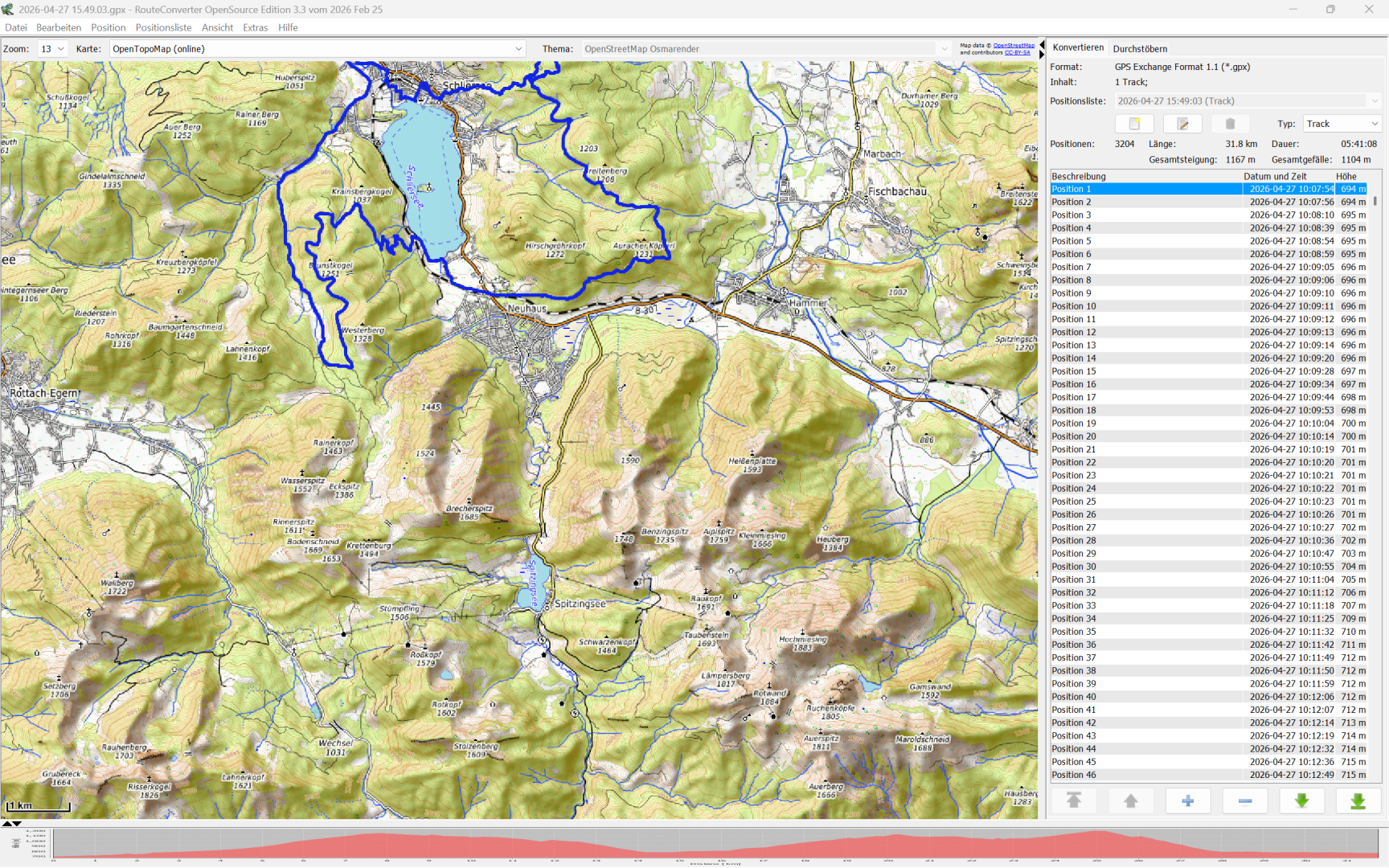Open the Bearbeiten menu
The height and width of the screenshot is (868, 1389).
(59, 27)
